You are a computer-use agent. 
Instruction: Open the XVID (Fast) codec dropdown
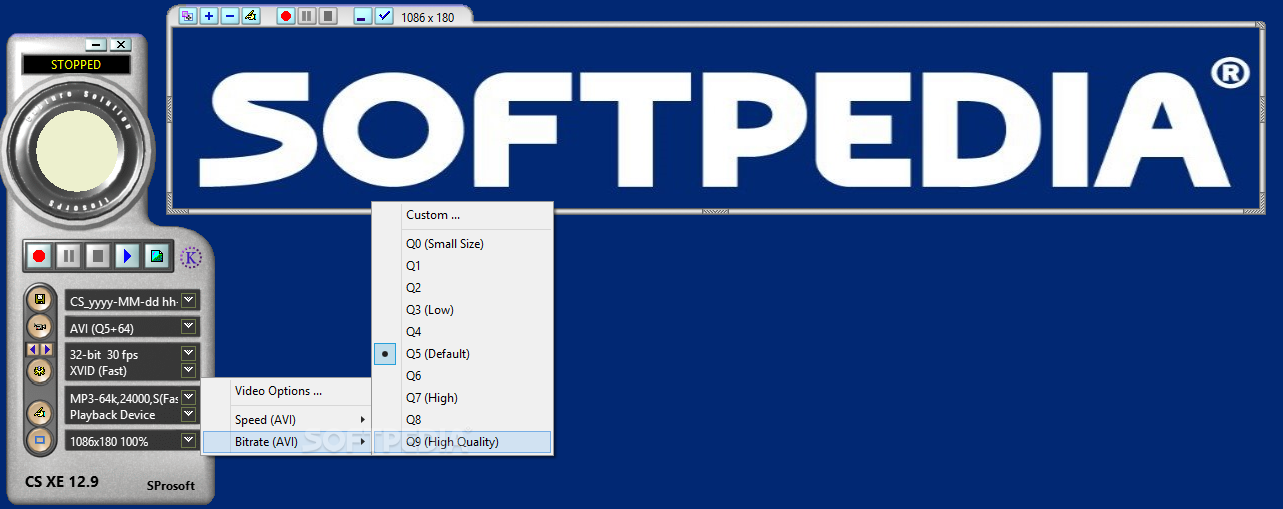(188, 370)
